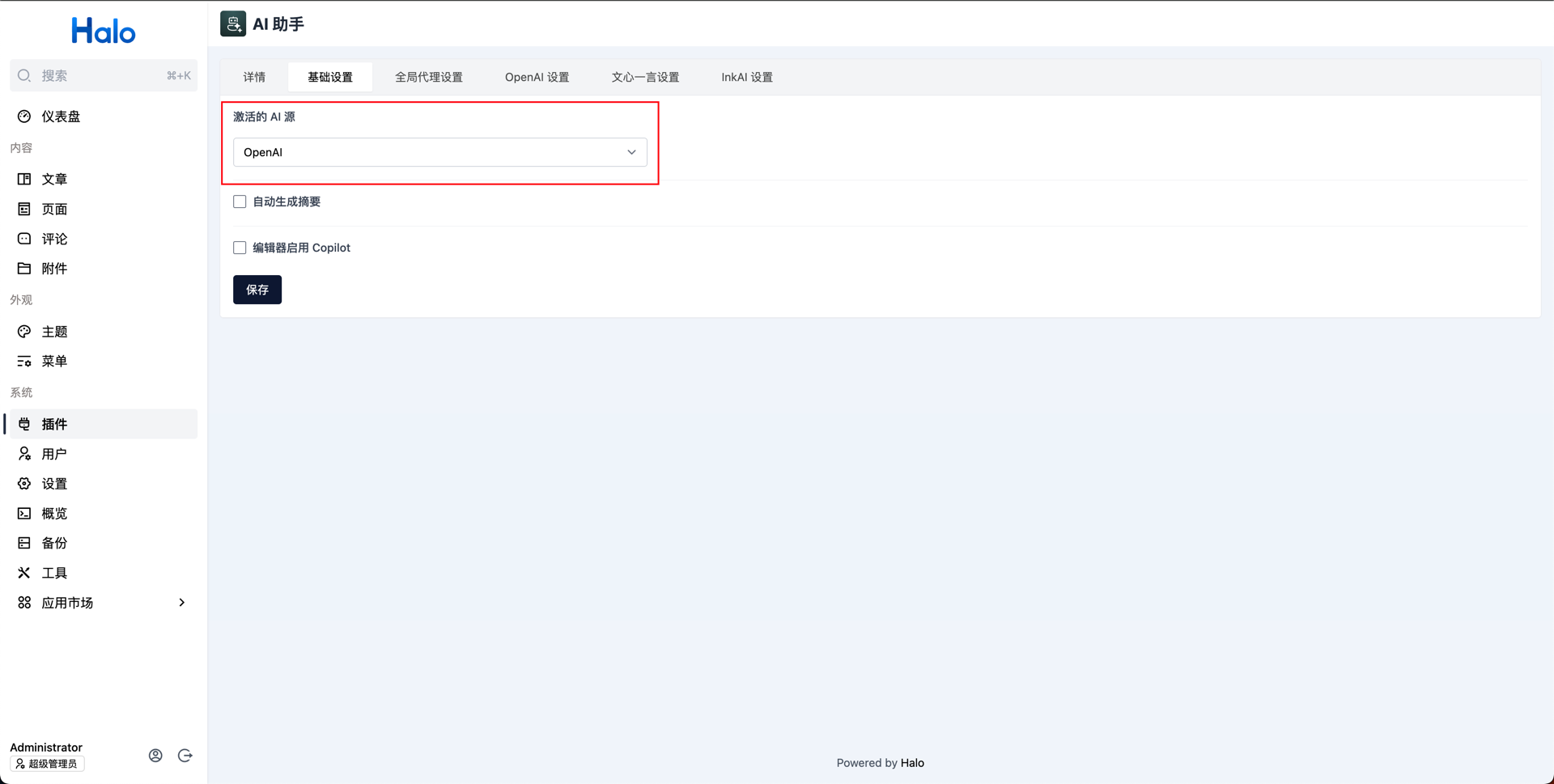The width and height of the screenshot is (1554, 784).
Task: Click the Administrator username text
Action: coord(46,748)
